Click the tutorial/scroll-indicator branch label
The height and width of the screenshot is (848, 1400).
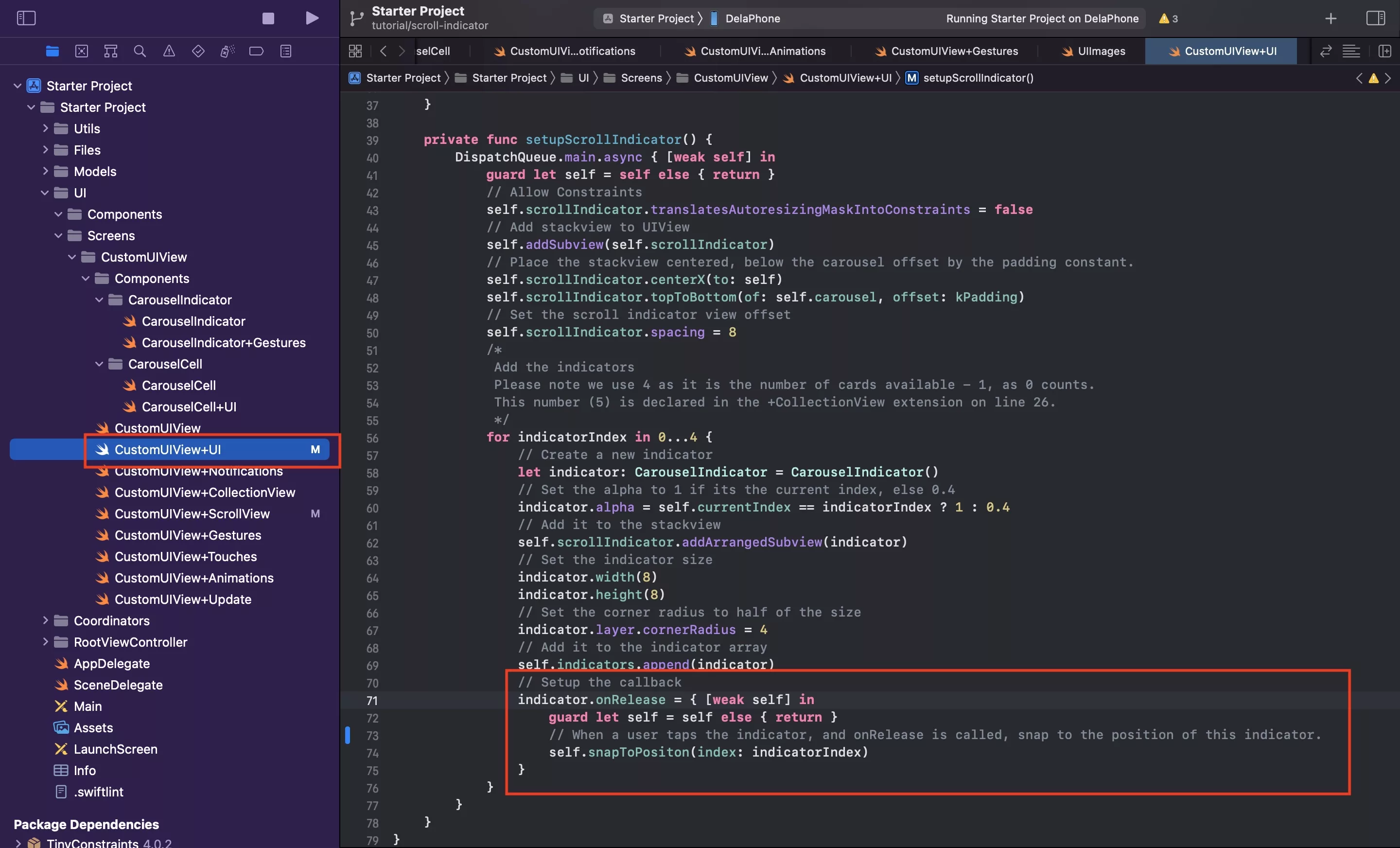[430, 26]
